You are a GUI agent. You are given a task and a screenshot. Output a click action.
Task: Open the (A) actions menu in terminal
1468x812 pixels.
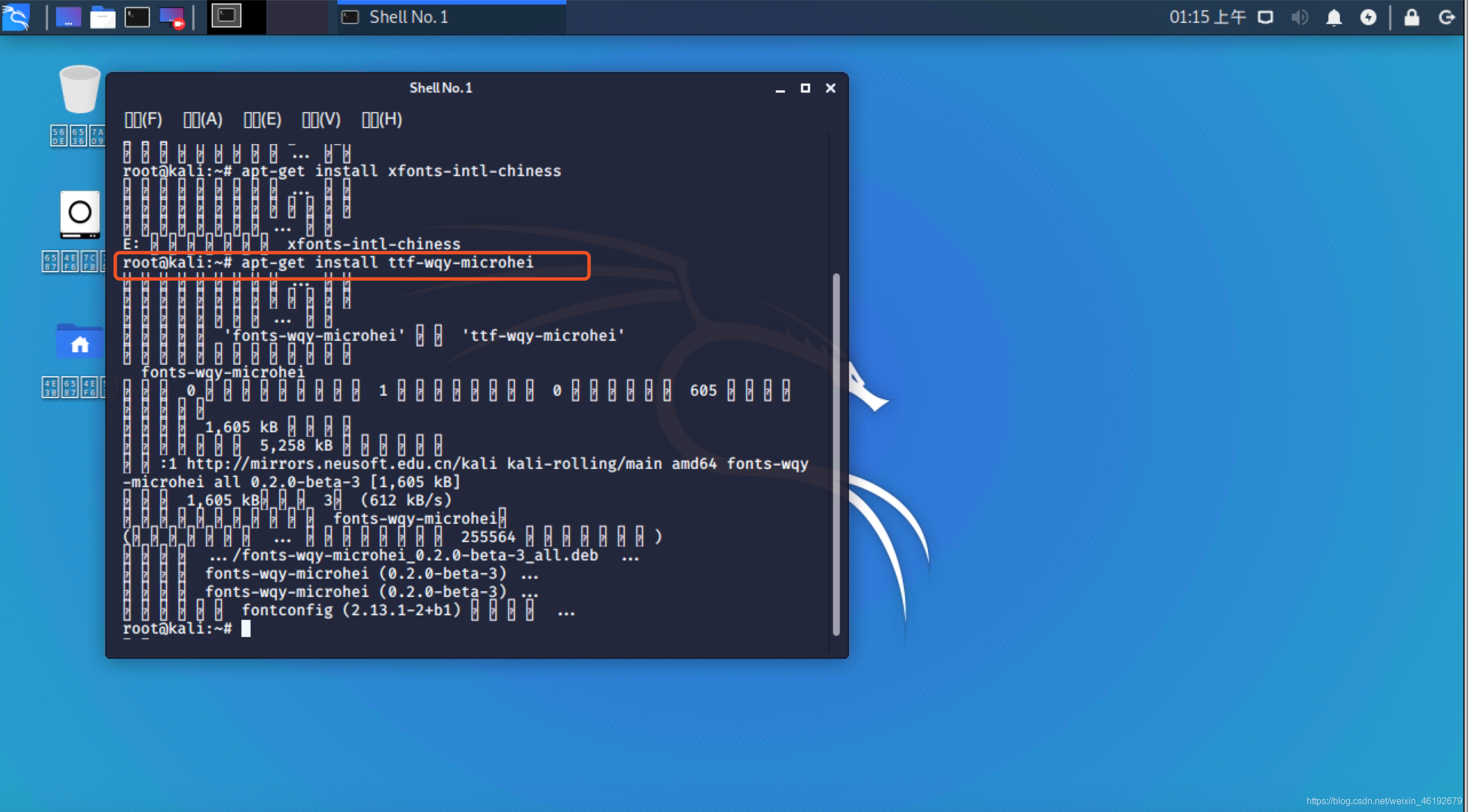coord(203,120)
